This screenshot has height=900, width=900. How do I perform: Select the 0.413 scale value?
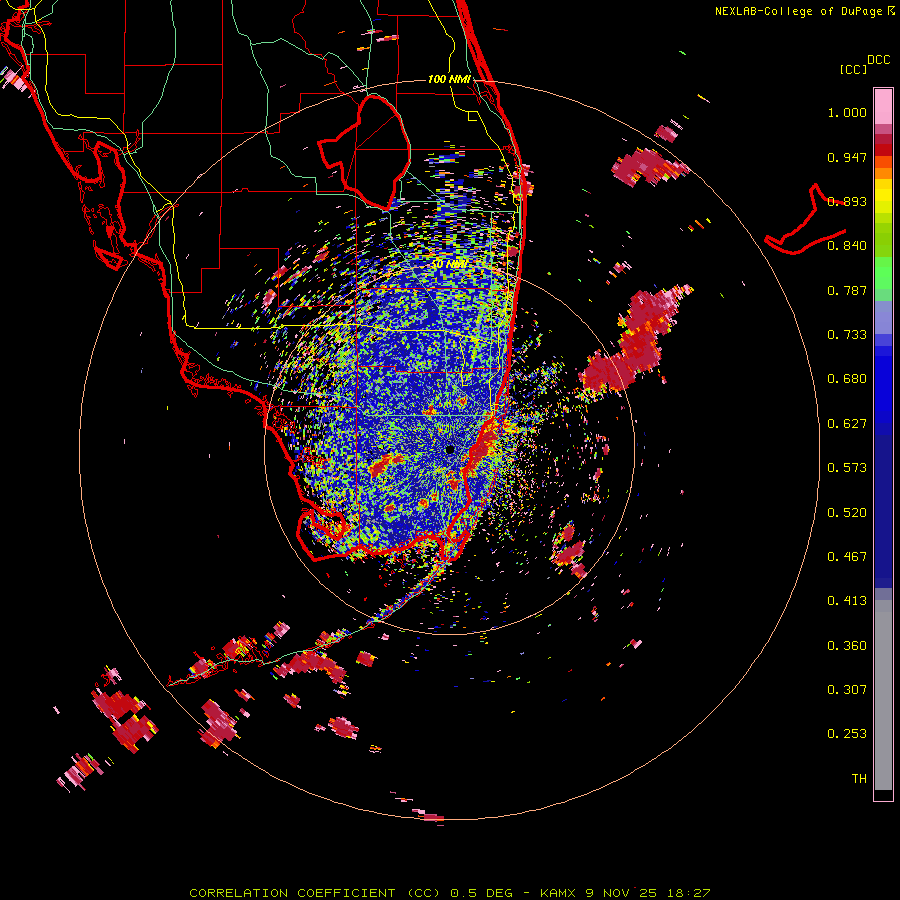[847, 601]
